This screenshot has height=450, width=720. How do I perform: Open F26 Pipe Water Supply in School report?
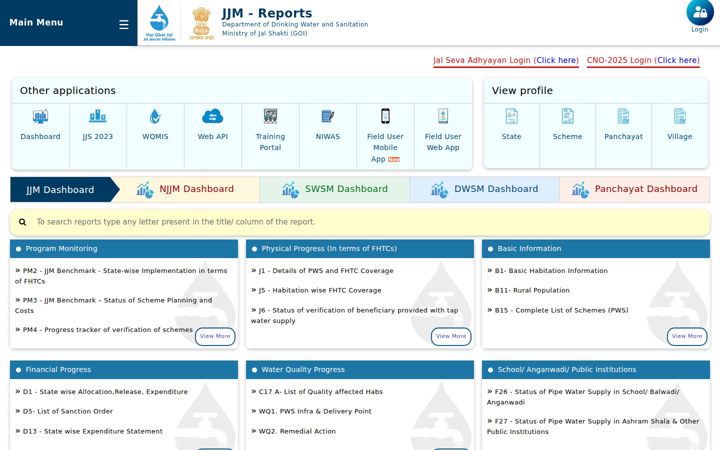click(583, 397)
